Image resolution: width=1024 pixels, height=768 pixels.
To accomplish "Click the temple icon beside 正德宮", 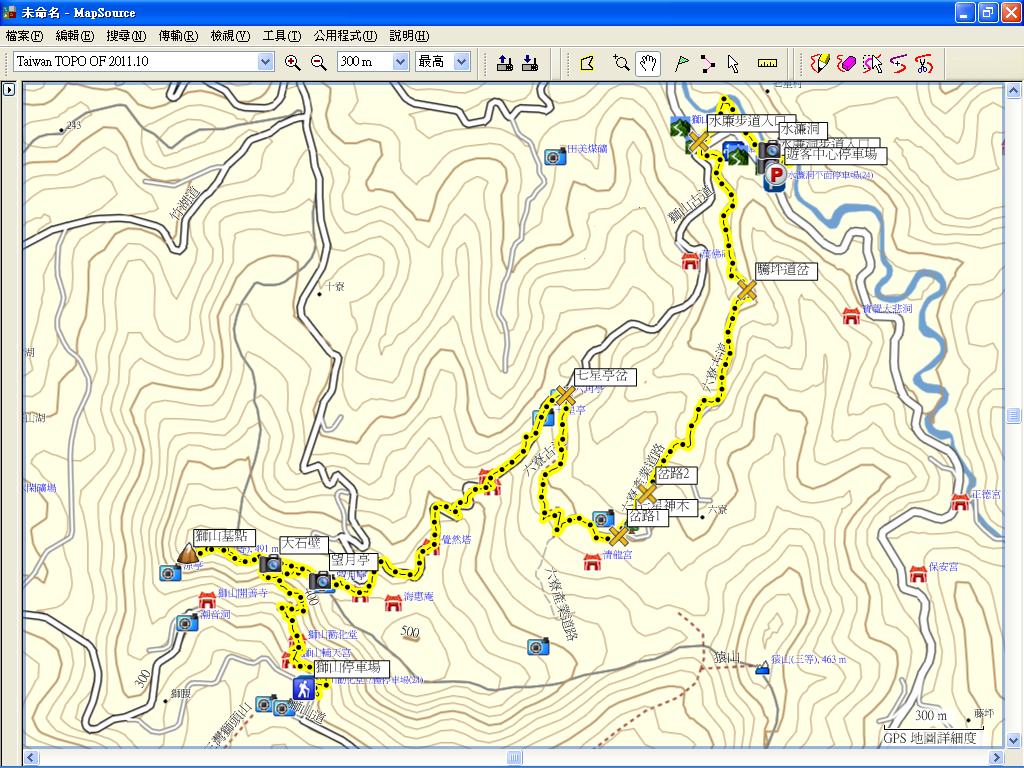I will [960, 502].
